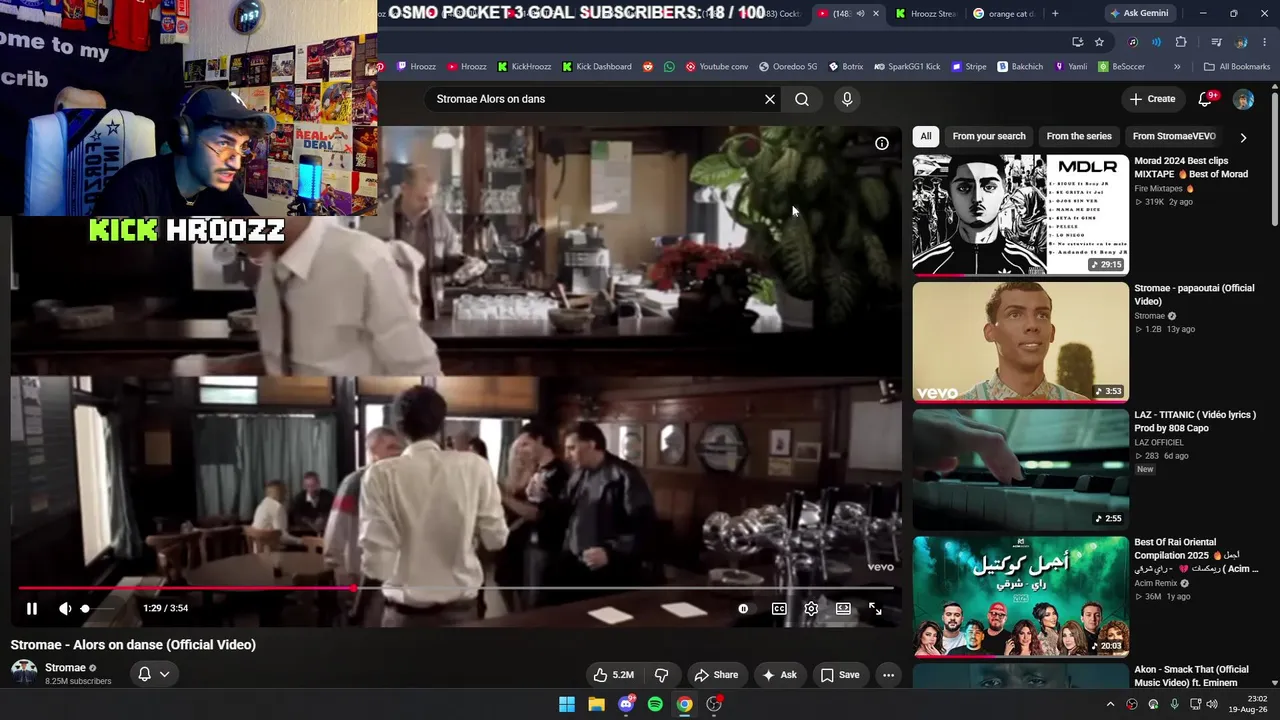Start voice search with microphone
This screenshot has height=720, width=1280.
click(x=847, y=99)
